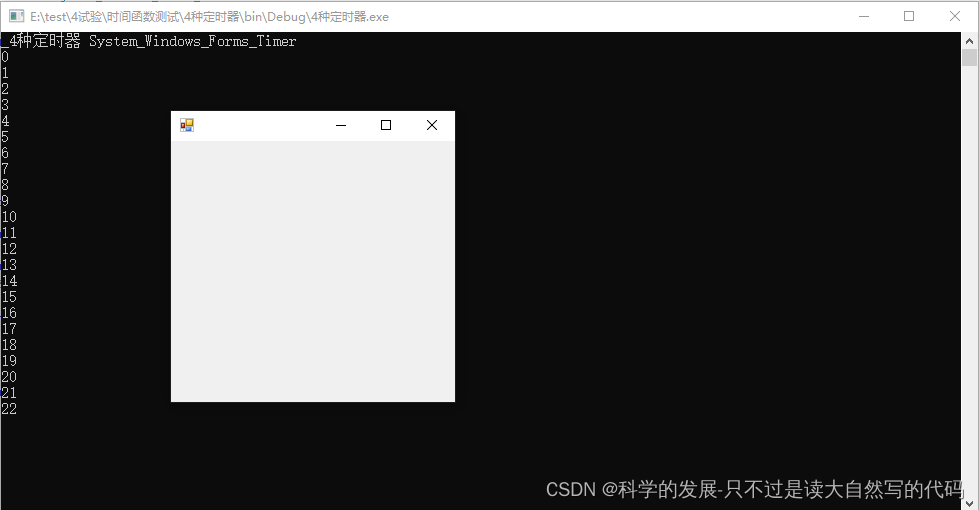Click the console title path text ending in 4种定时器.exe
This screenshot has width=979, height=510.
tap(209, 17)
